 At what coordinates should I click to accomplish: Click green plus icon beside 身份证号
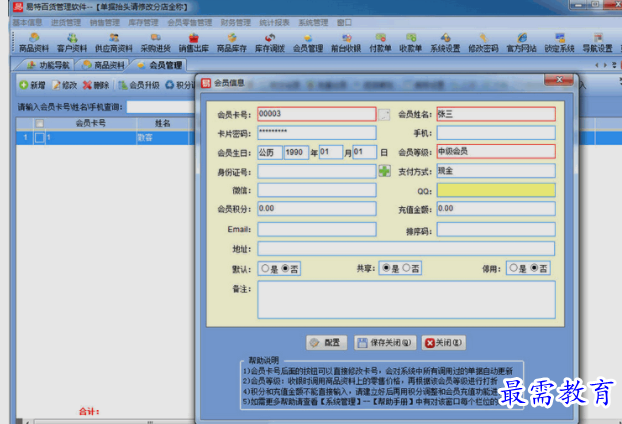pyautogui.click(x=384, y=171)
